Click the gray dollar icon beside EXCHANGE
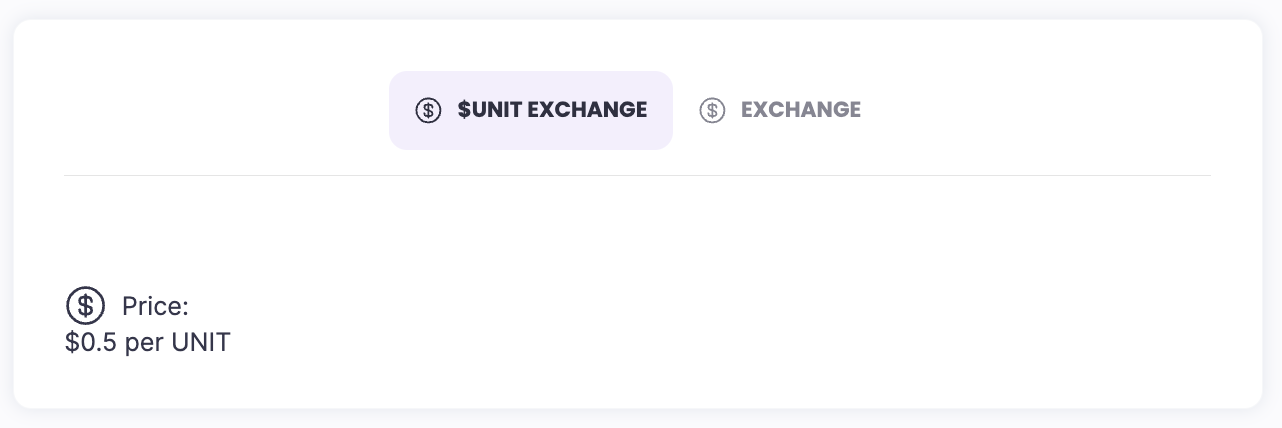 712,110
